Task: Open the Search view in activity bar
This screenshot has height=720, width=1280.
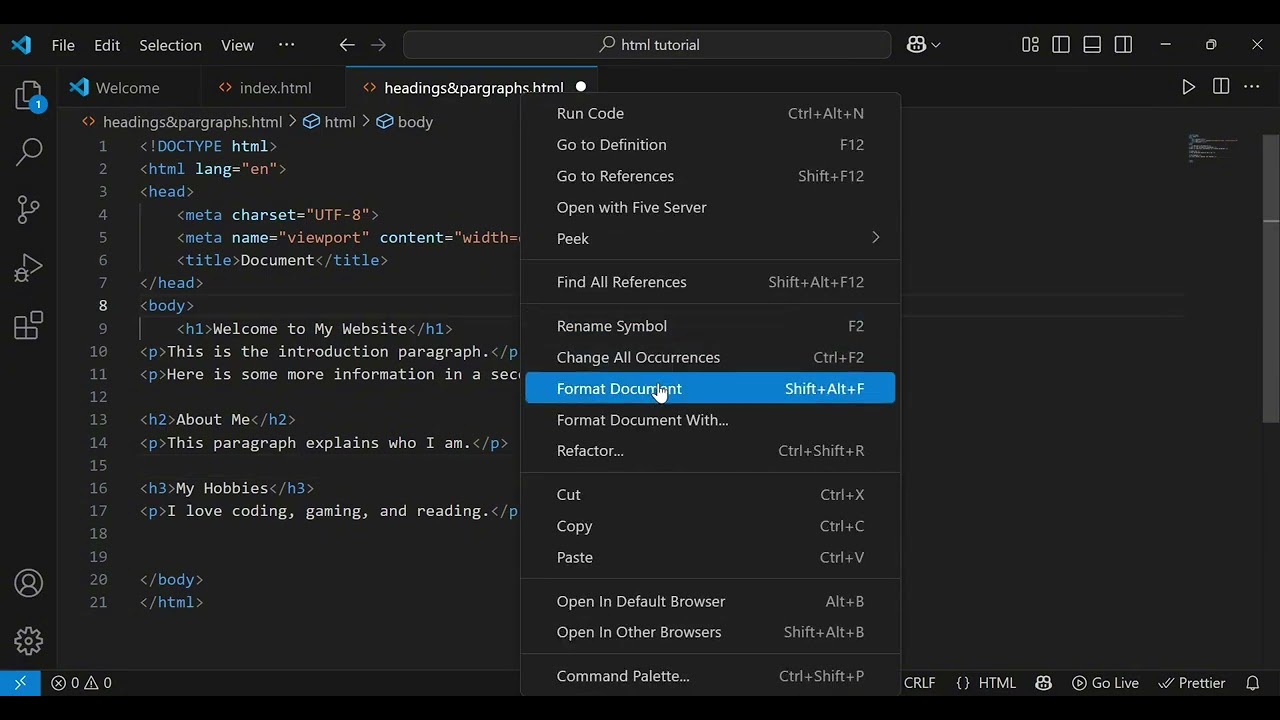Action: [29, 152]
